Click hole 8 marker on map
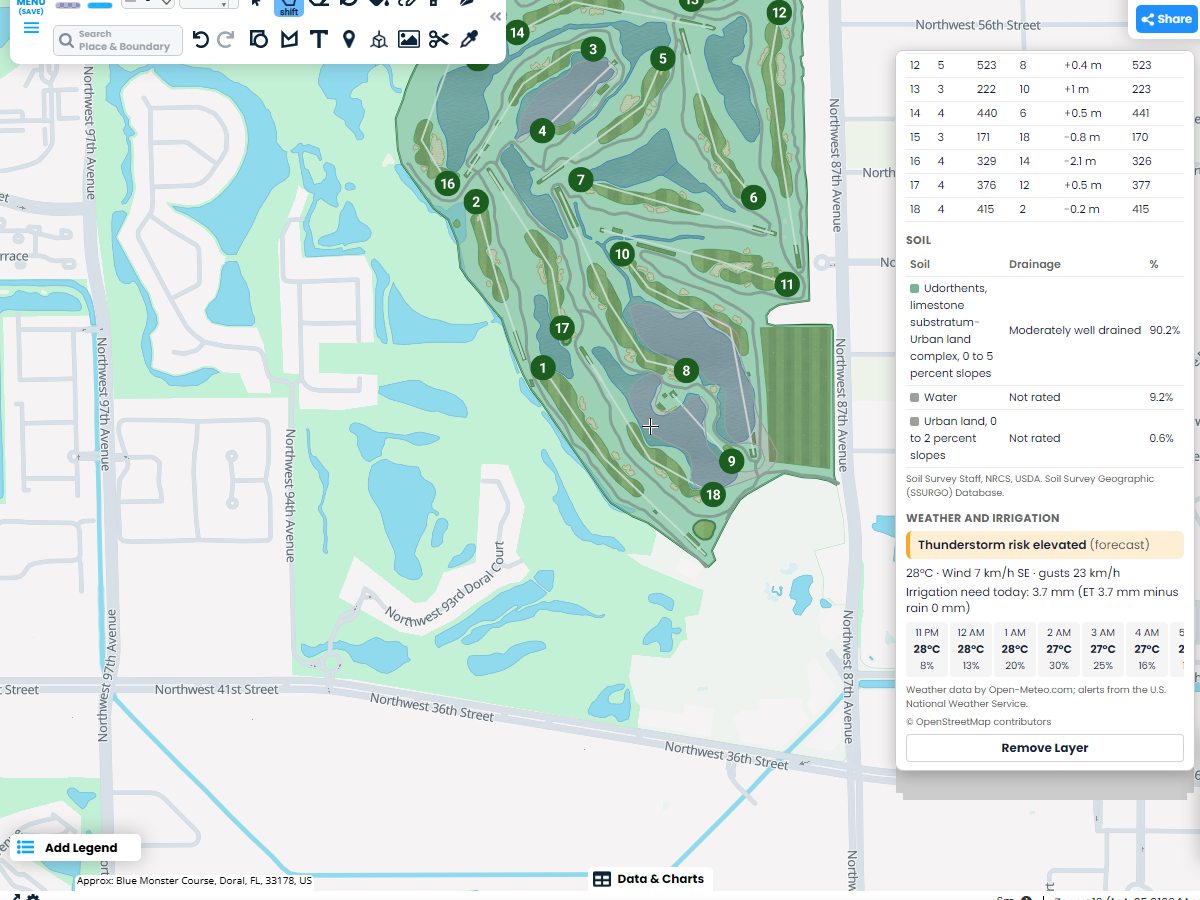 pos(685,371)
